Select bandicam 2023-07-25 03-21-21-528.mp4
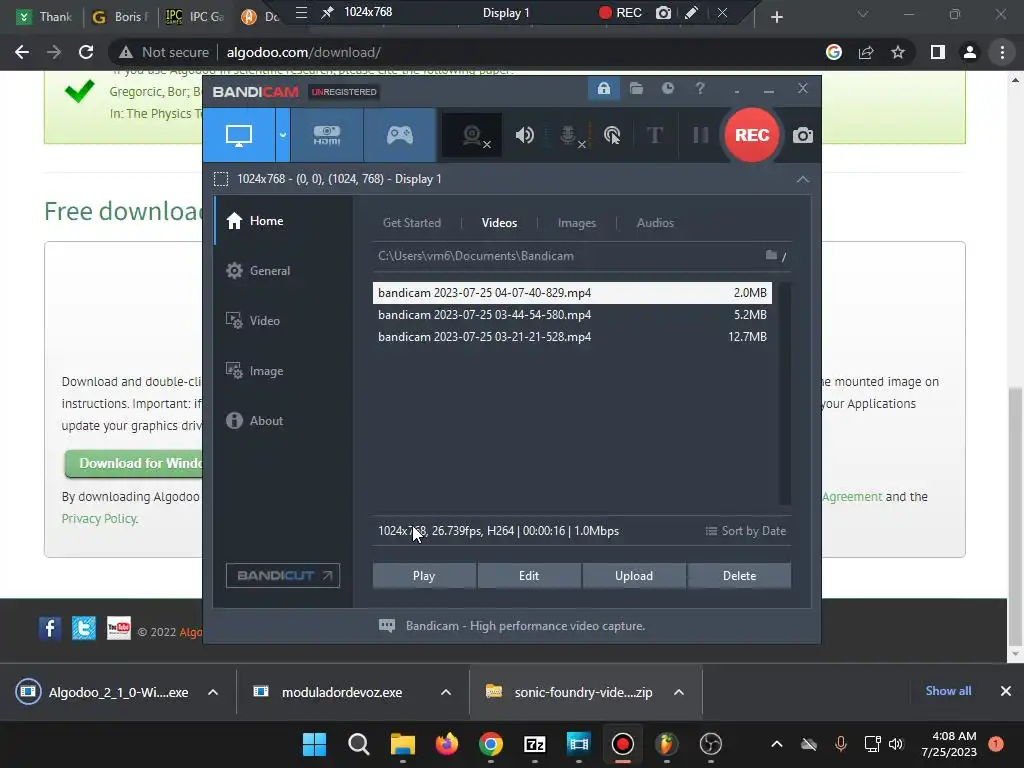The width and height of the screenshot is (1024, 768). [572, 337]
